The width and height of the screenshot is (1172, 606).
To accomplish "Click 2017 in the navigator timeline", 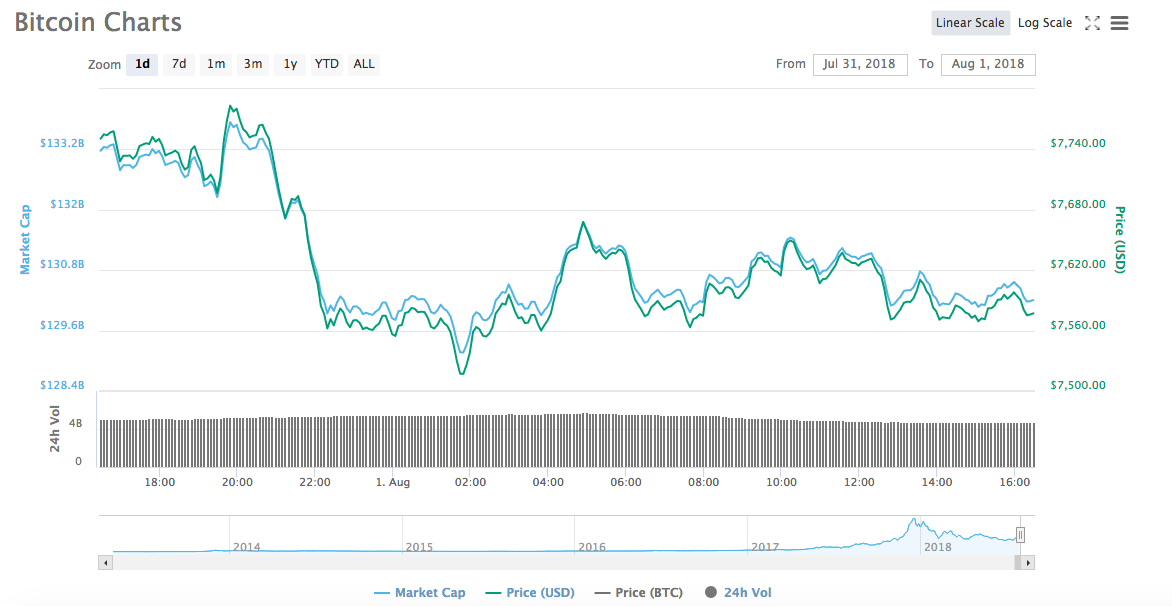I will point(765,547).
